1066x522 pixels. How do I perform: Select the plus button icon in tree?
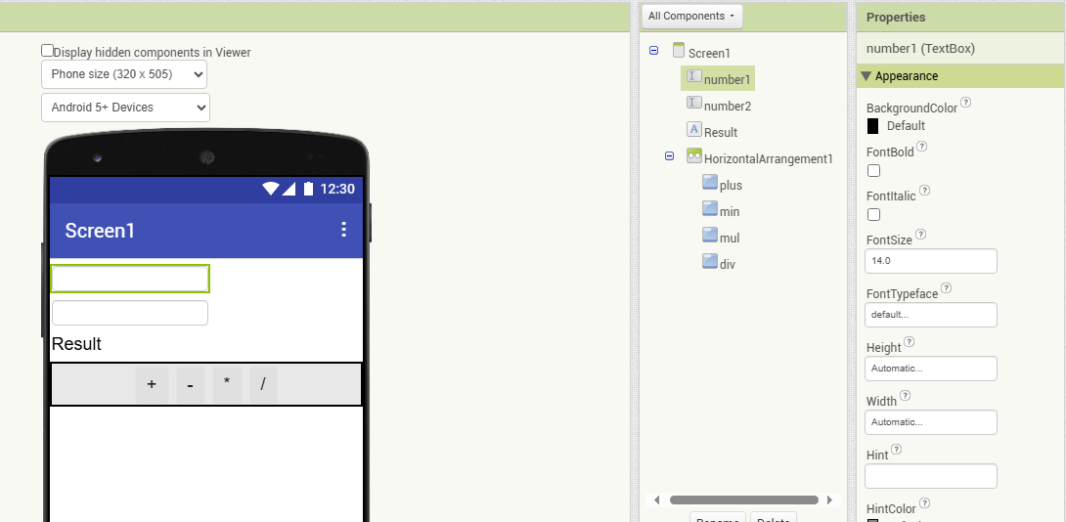tap(710, 183)
